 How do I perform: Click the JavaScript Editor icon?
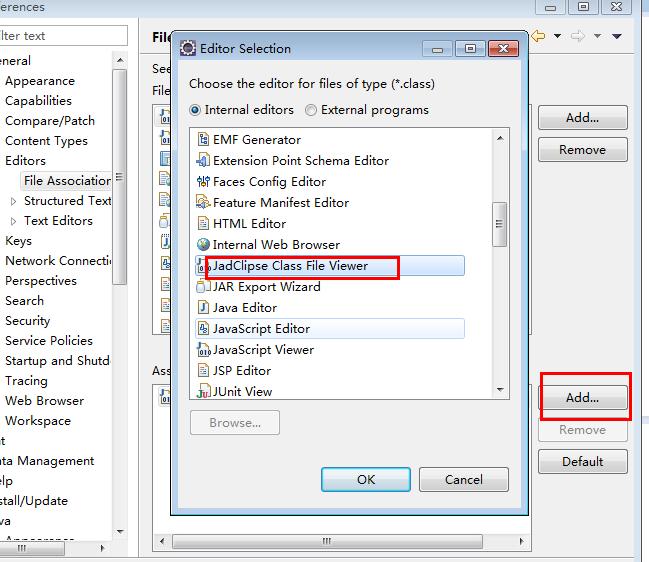(203, 329)
